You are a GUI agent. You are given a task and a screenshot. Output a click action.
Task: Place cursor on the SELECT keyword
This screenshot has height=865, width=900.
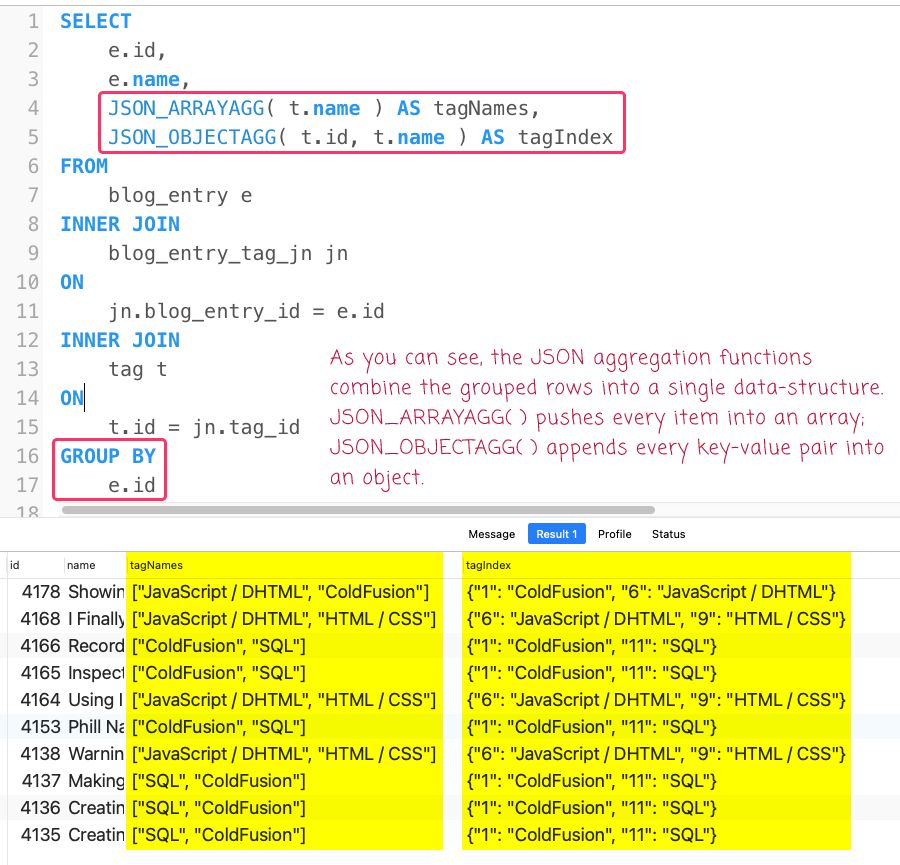[x=95, y=20]
